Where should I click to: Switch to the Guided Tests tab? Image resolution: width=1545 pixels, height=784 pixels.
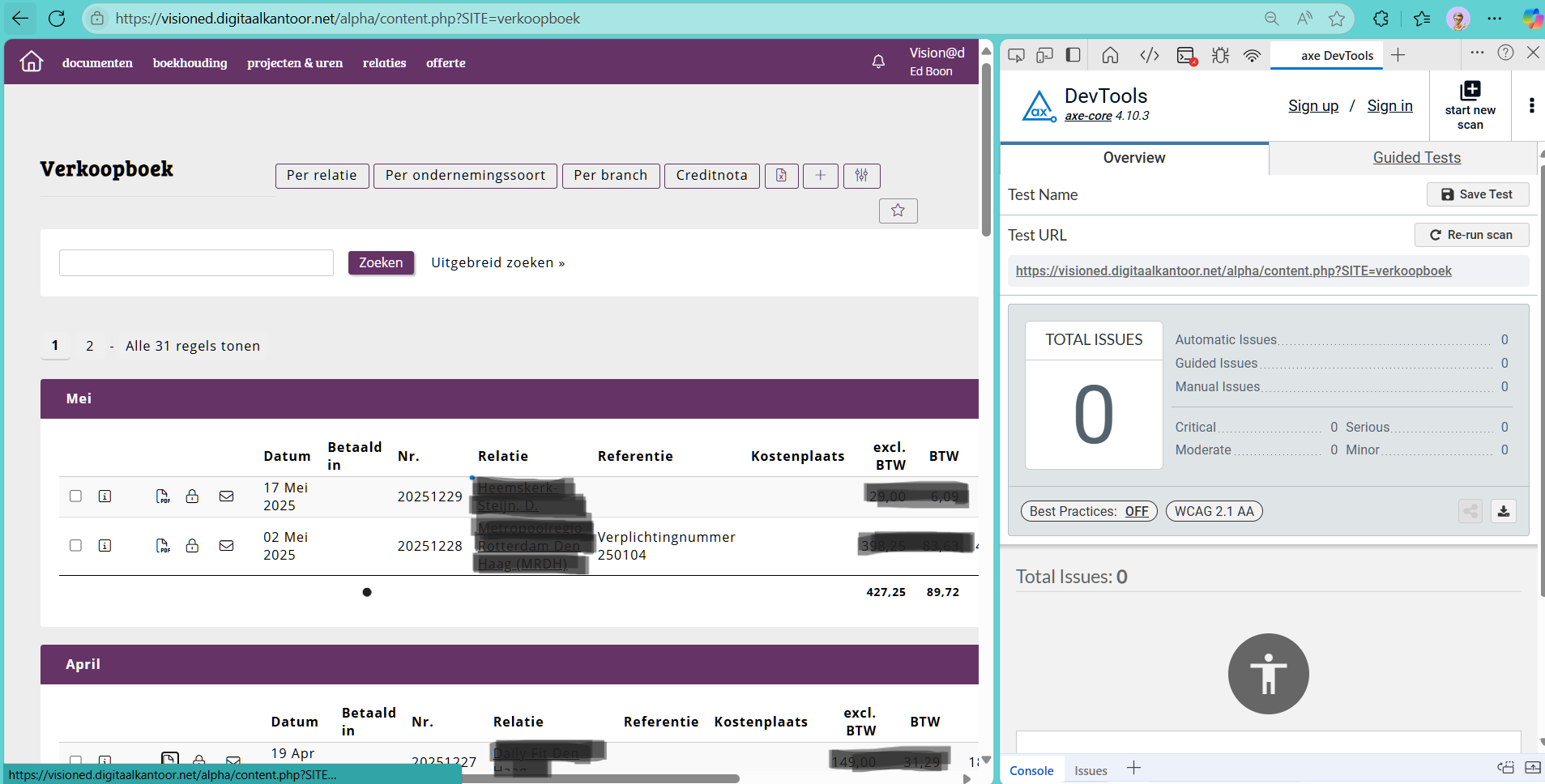1416,158
